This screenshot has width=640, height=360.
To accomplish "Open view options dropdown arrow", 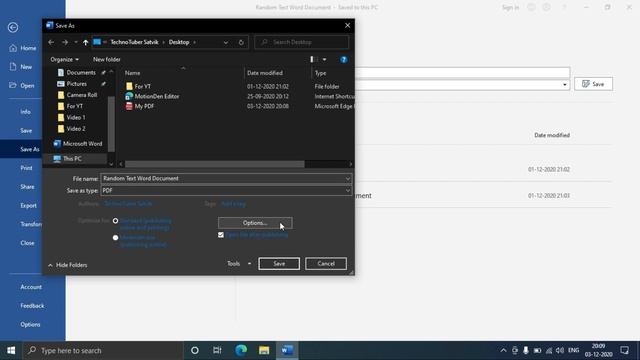I will 324,60.
